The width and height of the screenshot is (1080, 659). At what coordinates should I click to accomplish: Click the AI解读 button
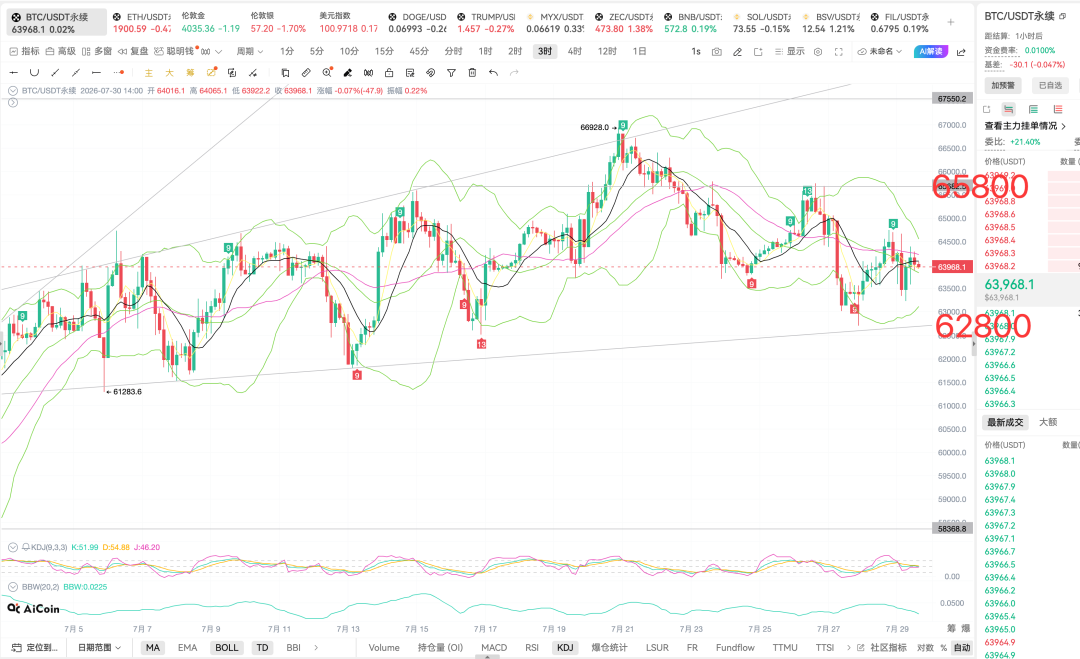[930, 52]
